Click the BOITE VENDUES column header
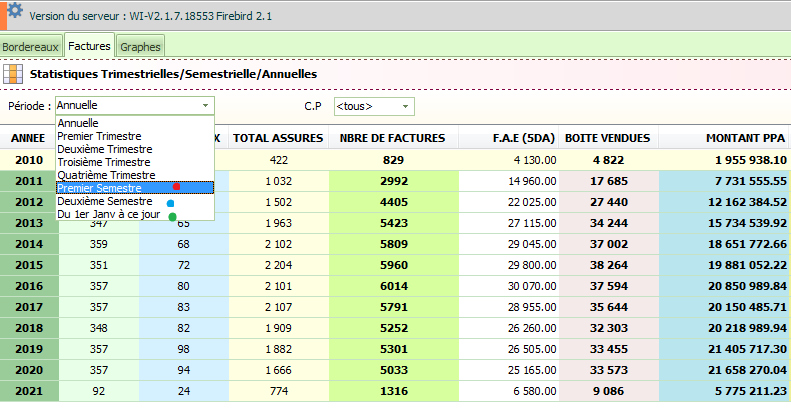 tap(608, 138)
